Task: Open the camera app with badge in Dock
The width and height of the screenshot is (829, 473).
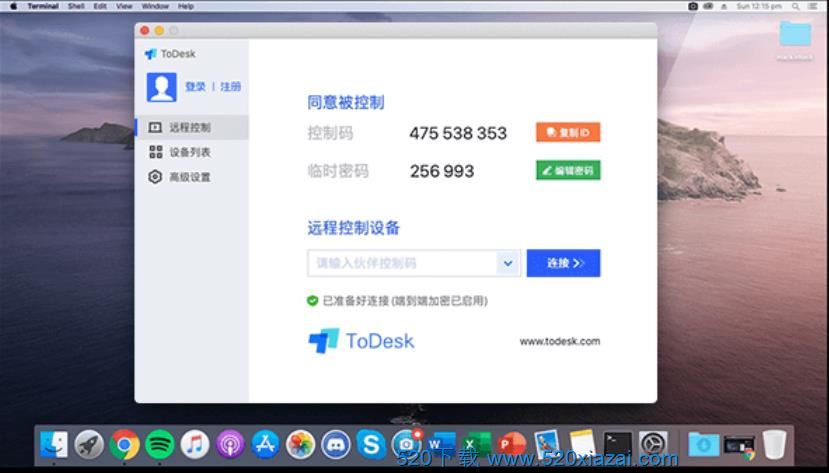Action: (407, 444)
